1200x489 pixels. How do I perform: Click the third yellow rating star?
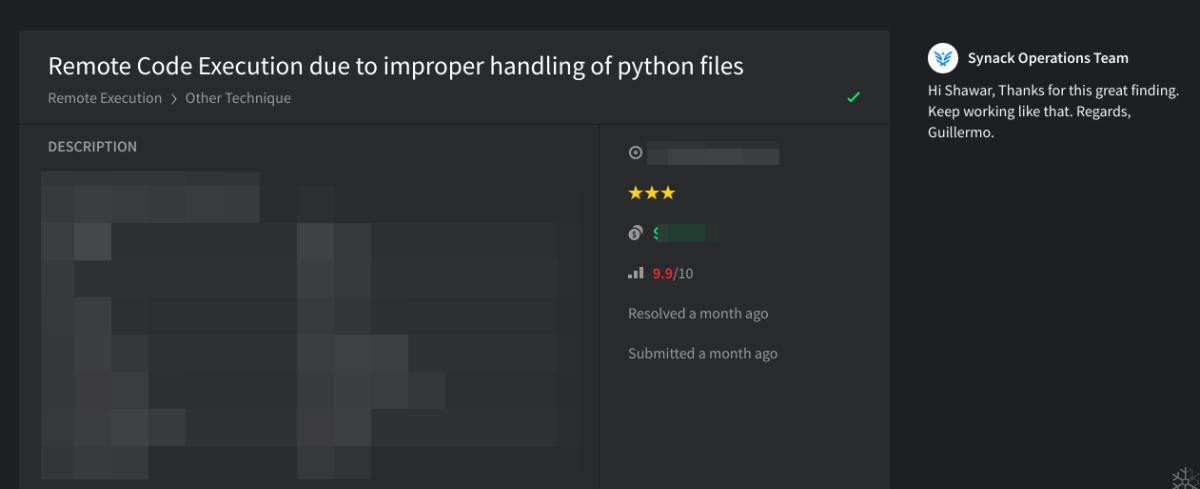tap(668, 193)
